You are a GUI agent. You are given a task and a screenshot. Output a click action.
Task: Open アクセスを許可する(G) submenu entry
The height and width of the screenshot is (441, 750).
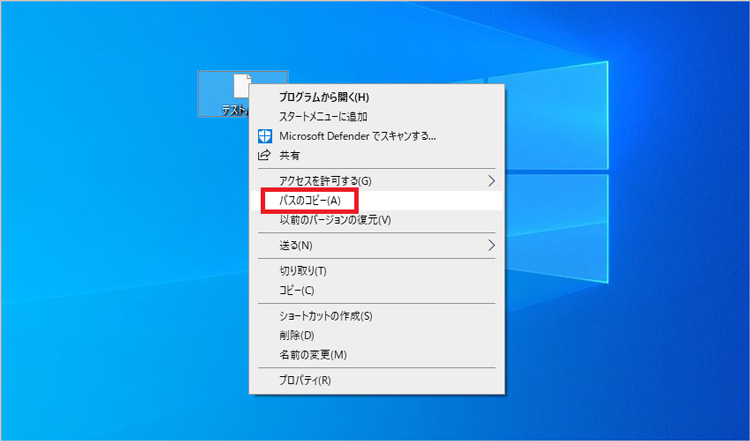coord(376,181)
